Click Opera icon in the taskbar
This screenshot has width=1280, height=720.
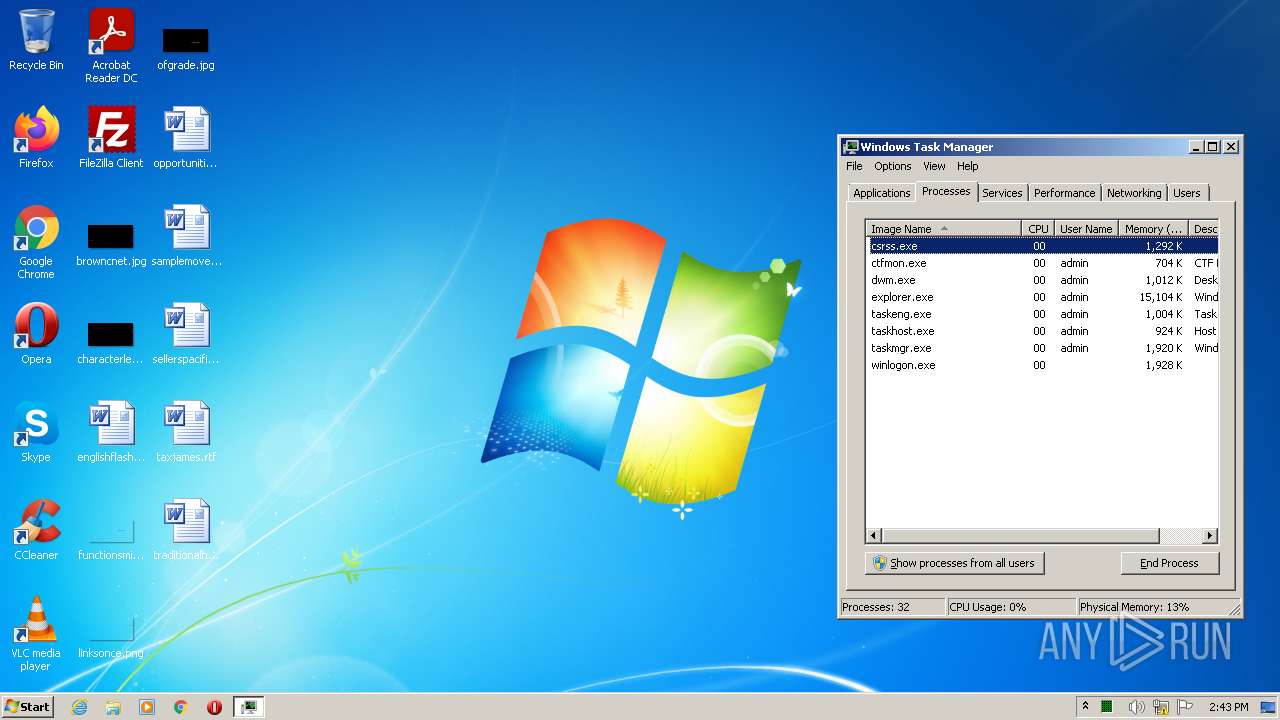[214, 707]
